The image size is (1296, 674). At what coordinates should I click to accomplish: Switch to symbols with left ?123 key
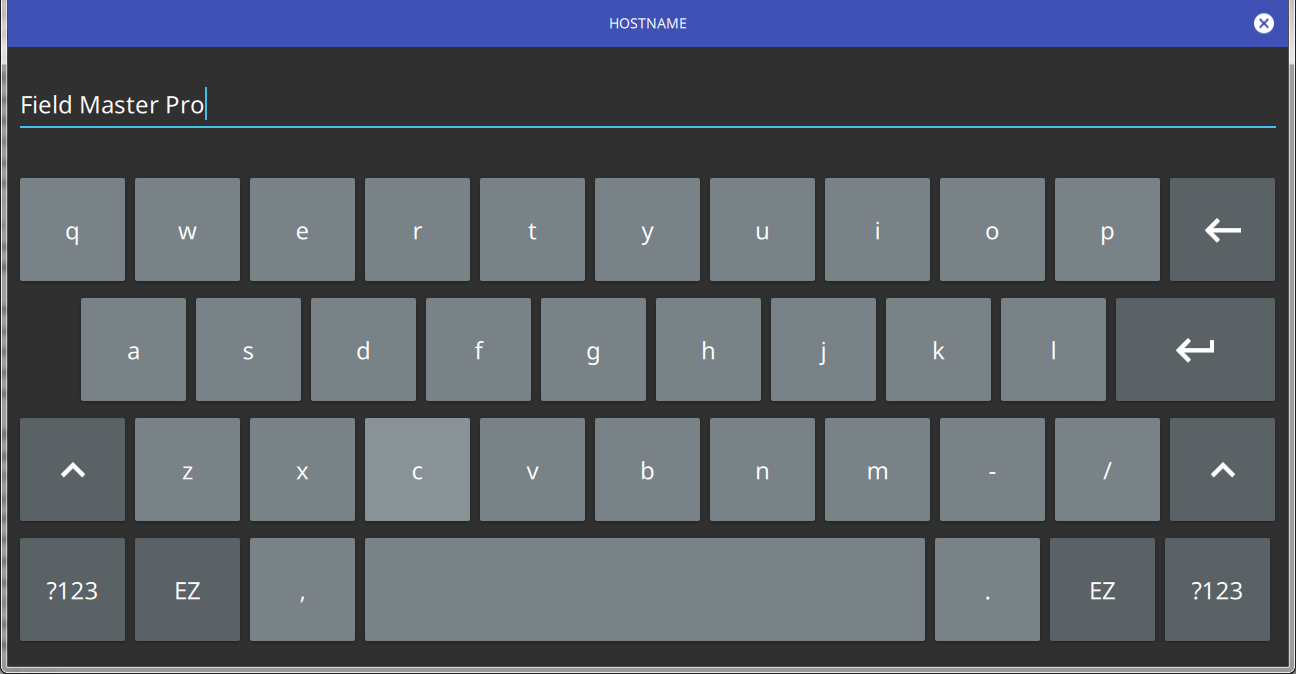click(x=72, y=590)
